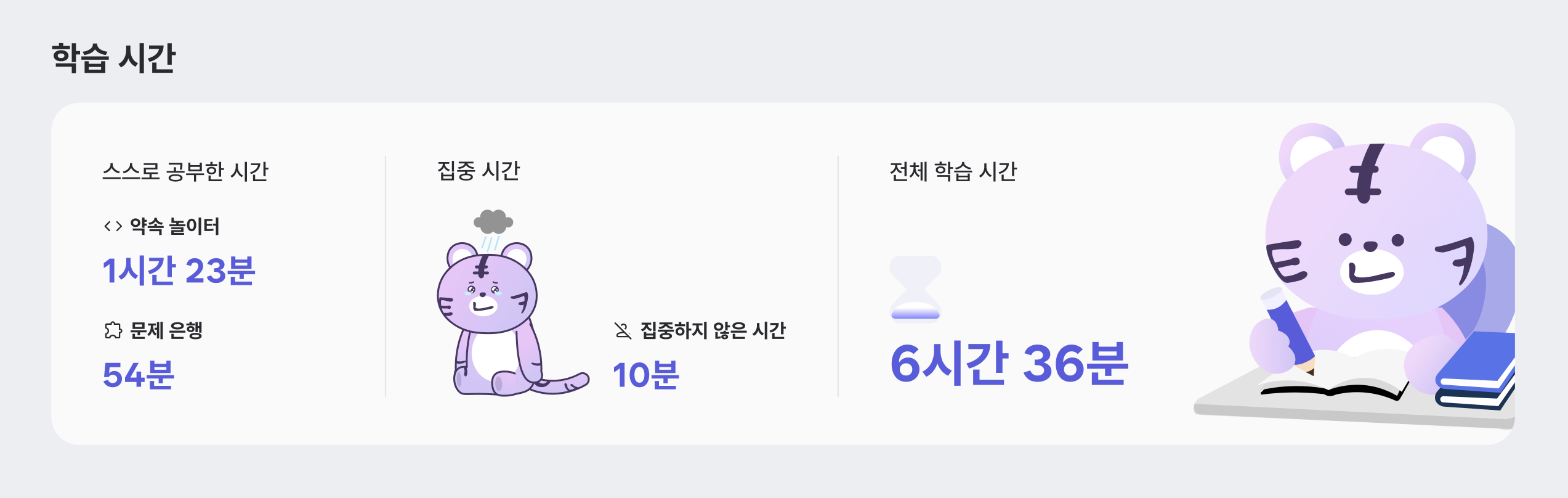Screen dimensions: 1568x498
Task: Click the crossed-out person icon
Action: coord(623,331)
